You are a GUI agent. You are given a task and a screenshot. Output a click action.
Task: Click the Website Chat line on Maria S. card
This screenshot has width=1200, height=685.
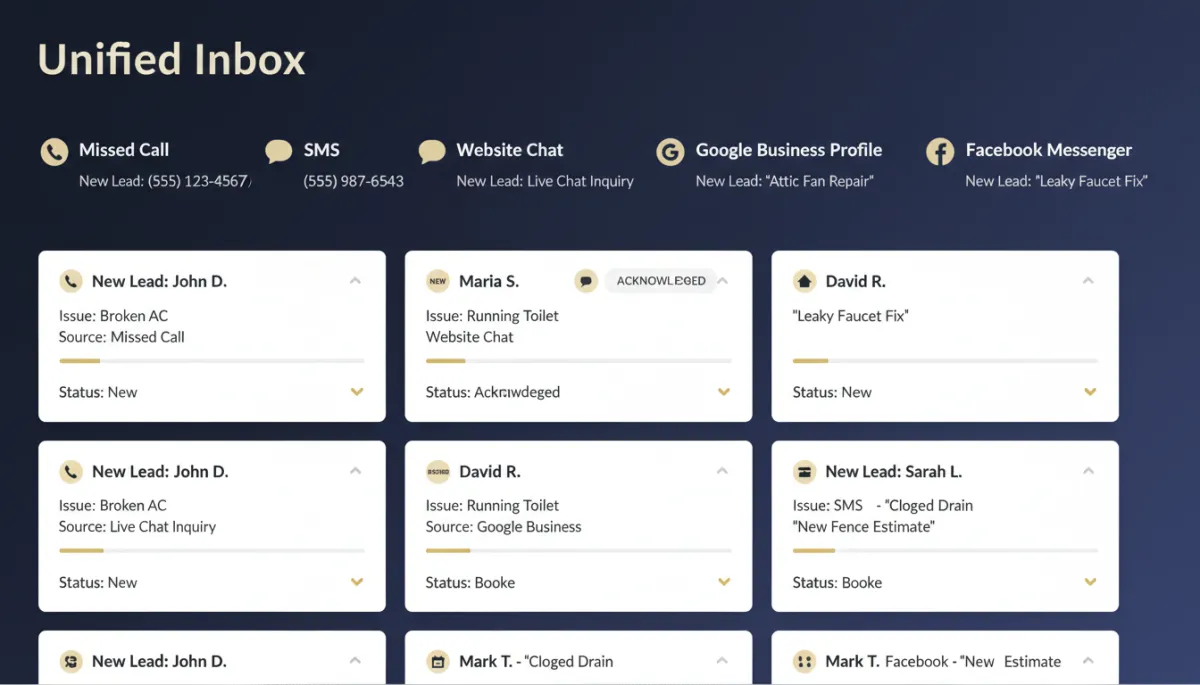[470, 337]
